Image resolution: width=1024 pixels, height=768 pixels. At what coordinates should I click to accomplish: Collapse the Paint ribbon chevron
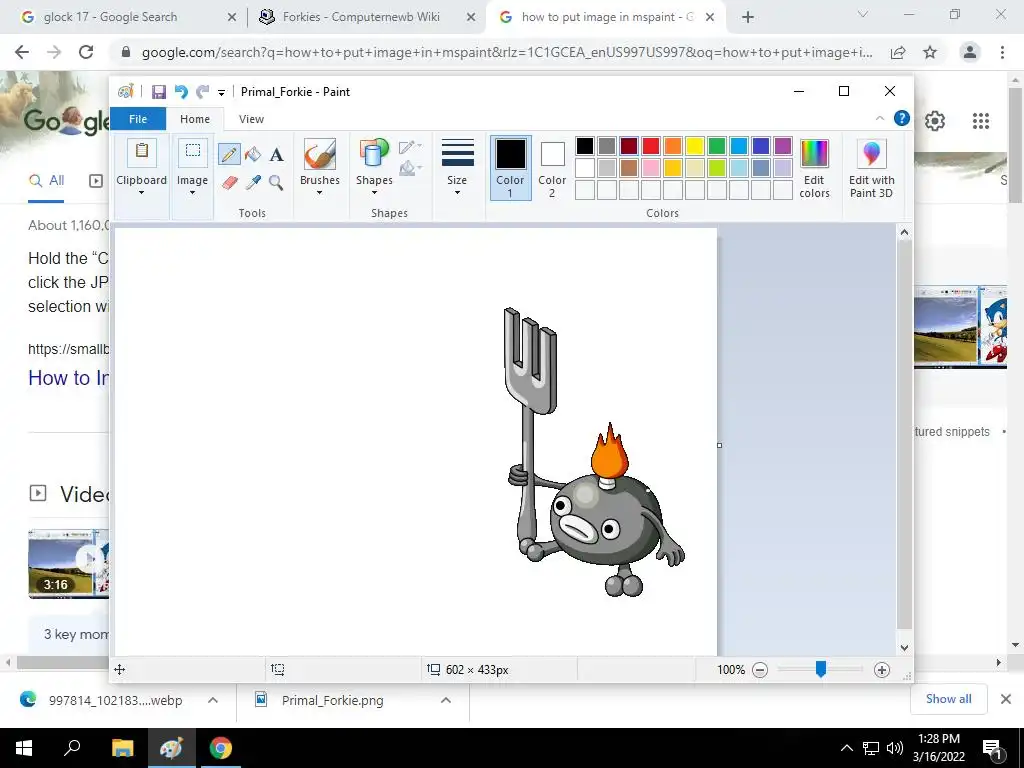(880, 118)
